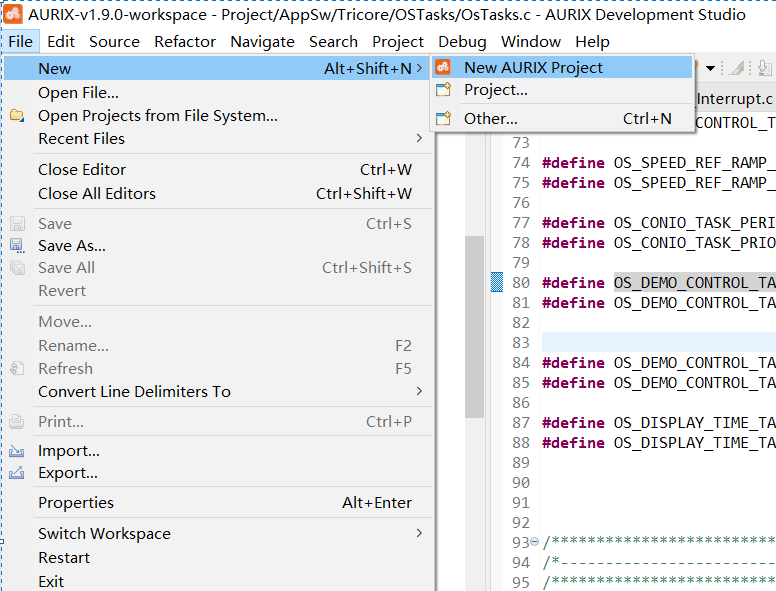Open the Refactor menu
776x591 pixels.
point(185,42)
